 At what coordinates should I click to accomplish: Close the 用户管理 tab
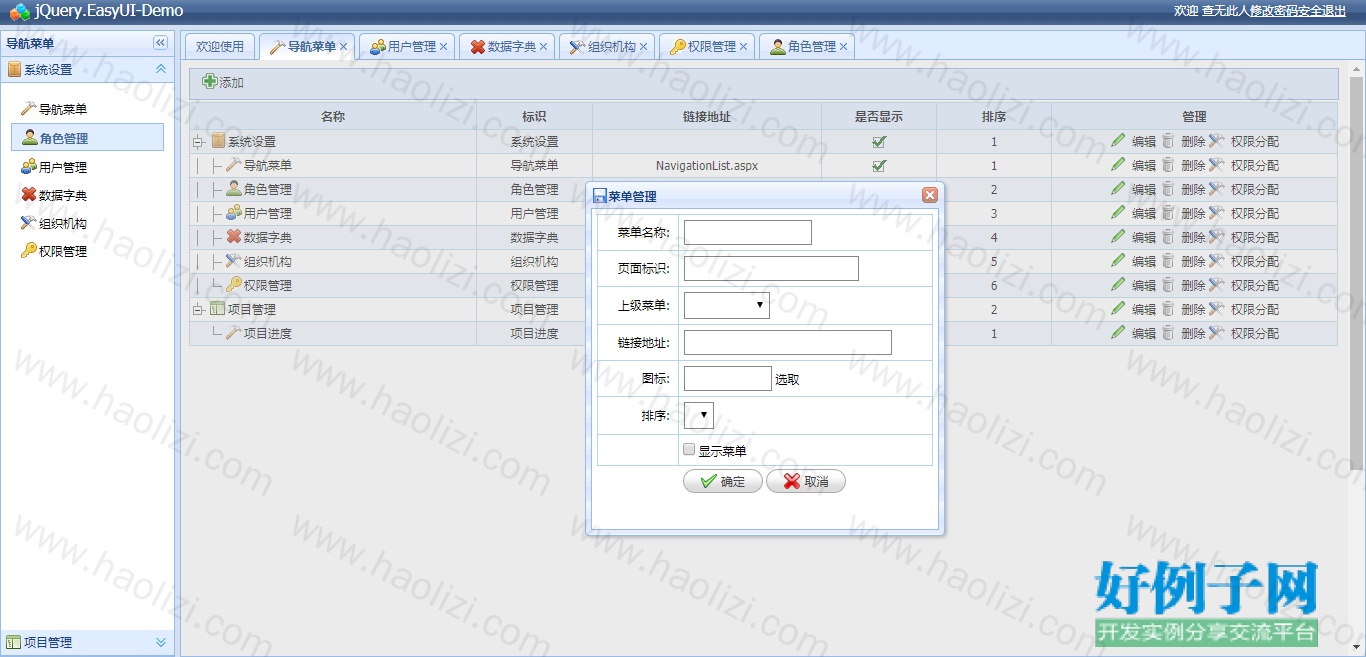coord(443,46)
